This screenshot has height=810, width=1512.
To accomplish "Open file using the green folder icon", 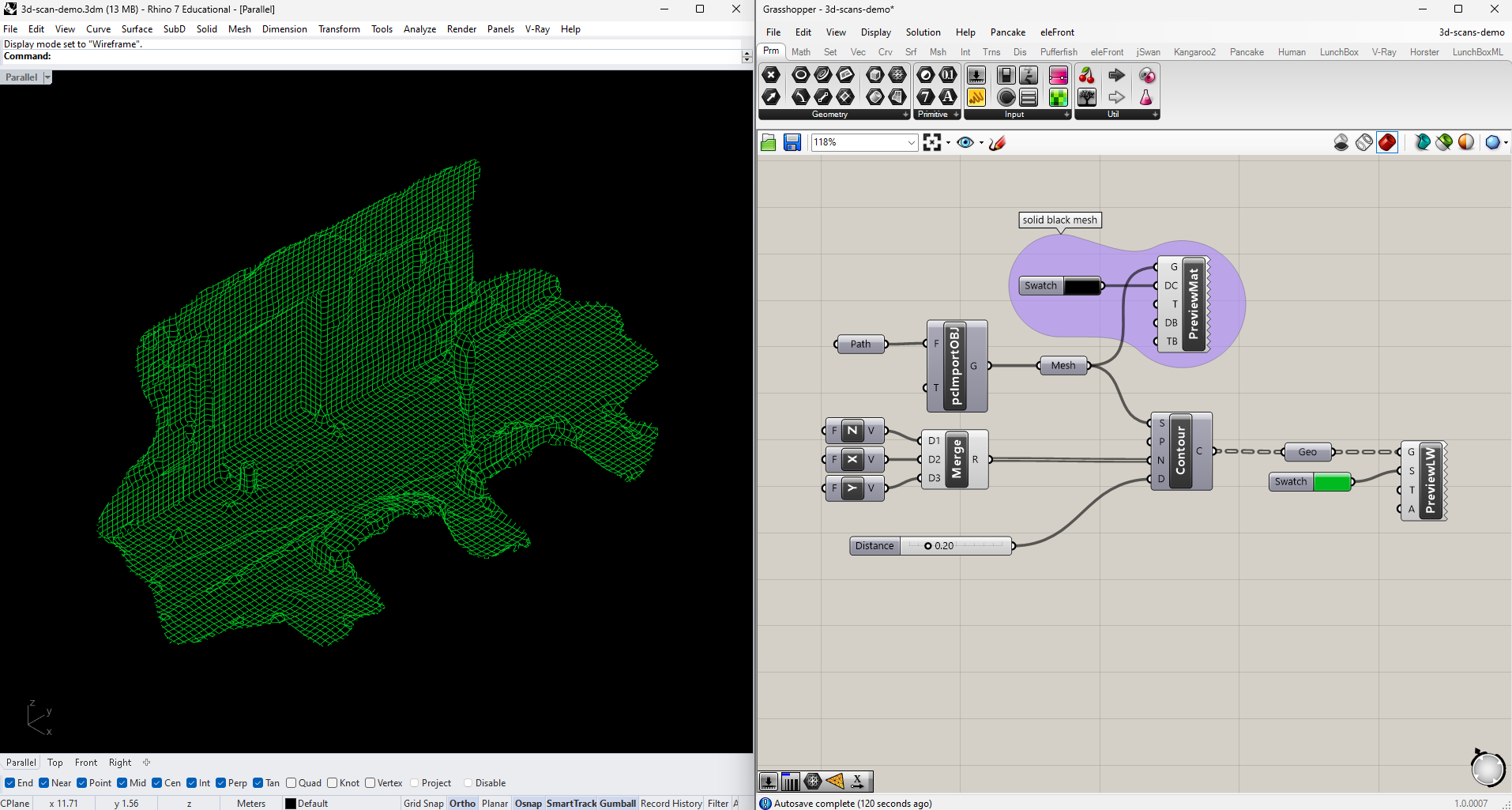I will (768, 142).
